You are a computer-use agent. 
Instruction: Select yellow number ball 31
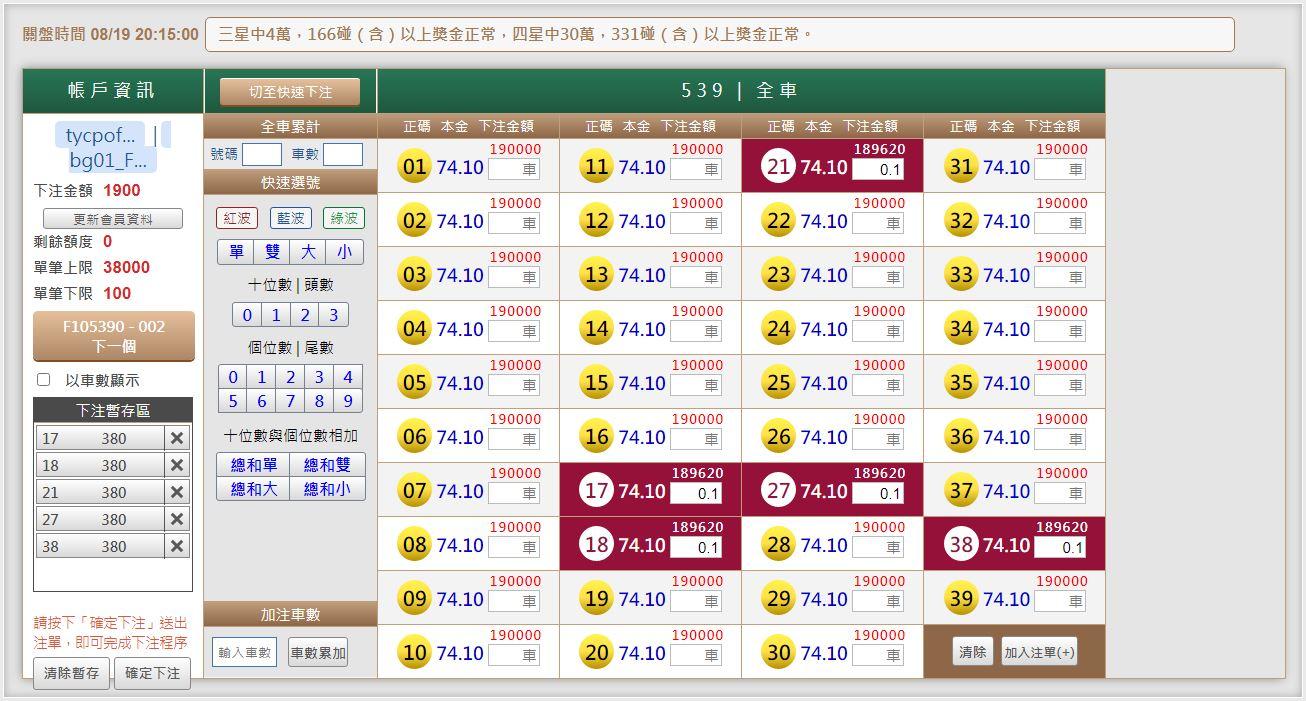[x=960, y=167]
